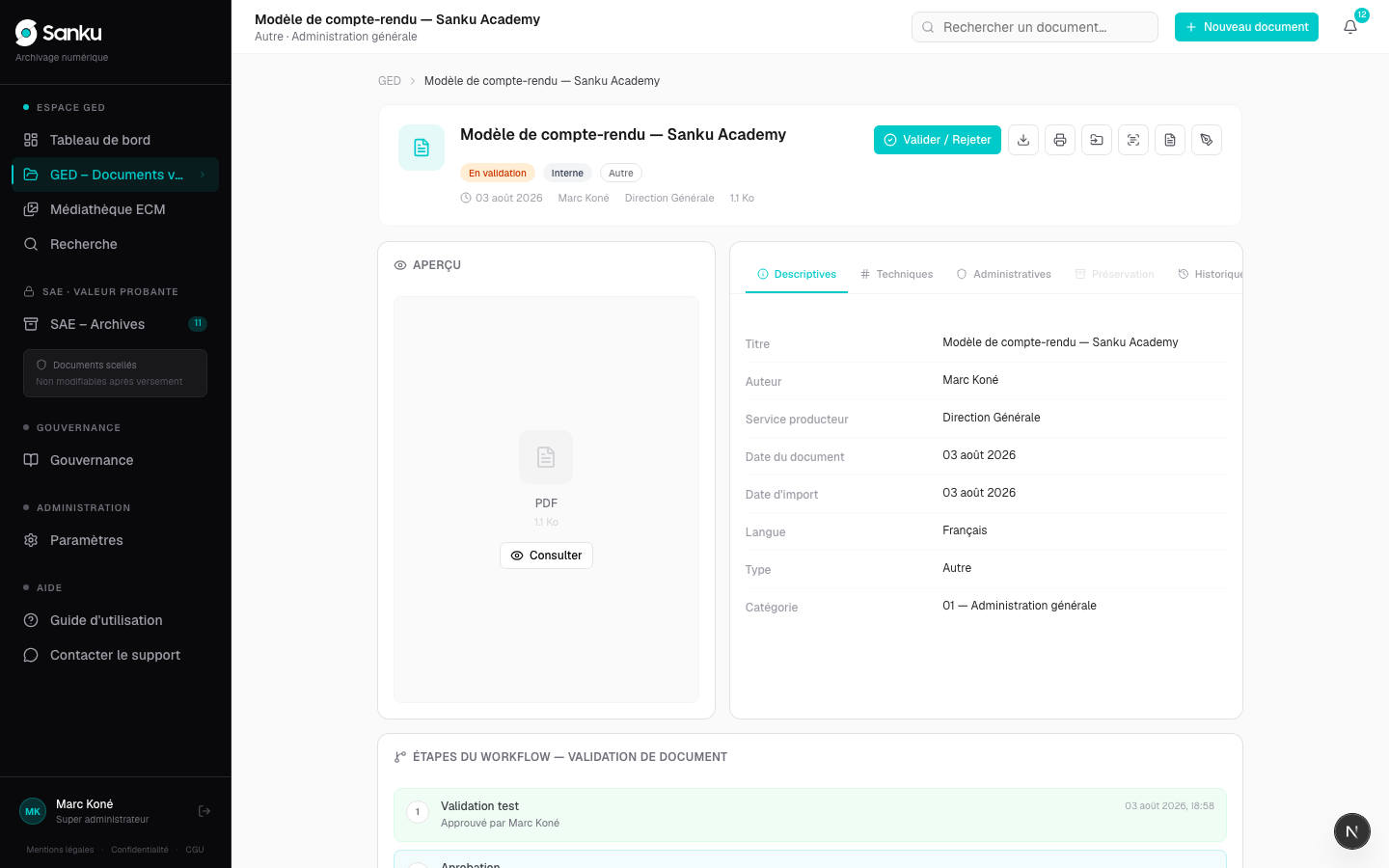1389x868 pixels.
Task: Open Confidentialité link
Action: (140, 850)
